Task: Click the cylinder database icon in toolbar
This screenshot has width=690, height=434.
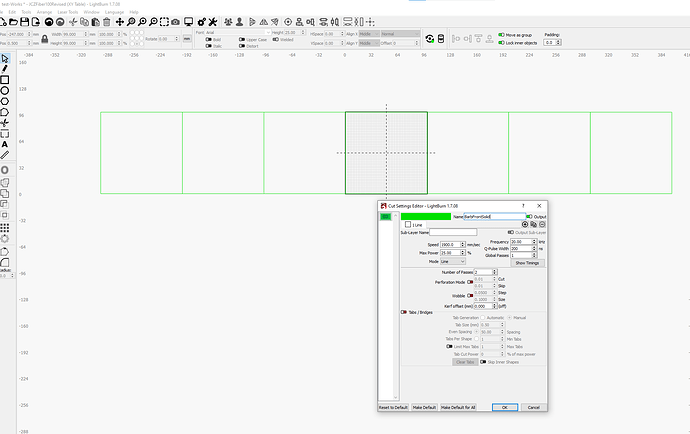Action: coord(441,39)
